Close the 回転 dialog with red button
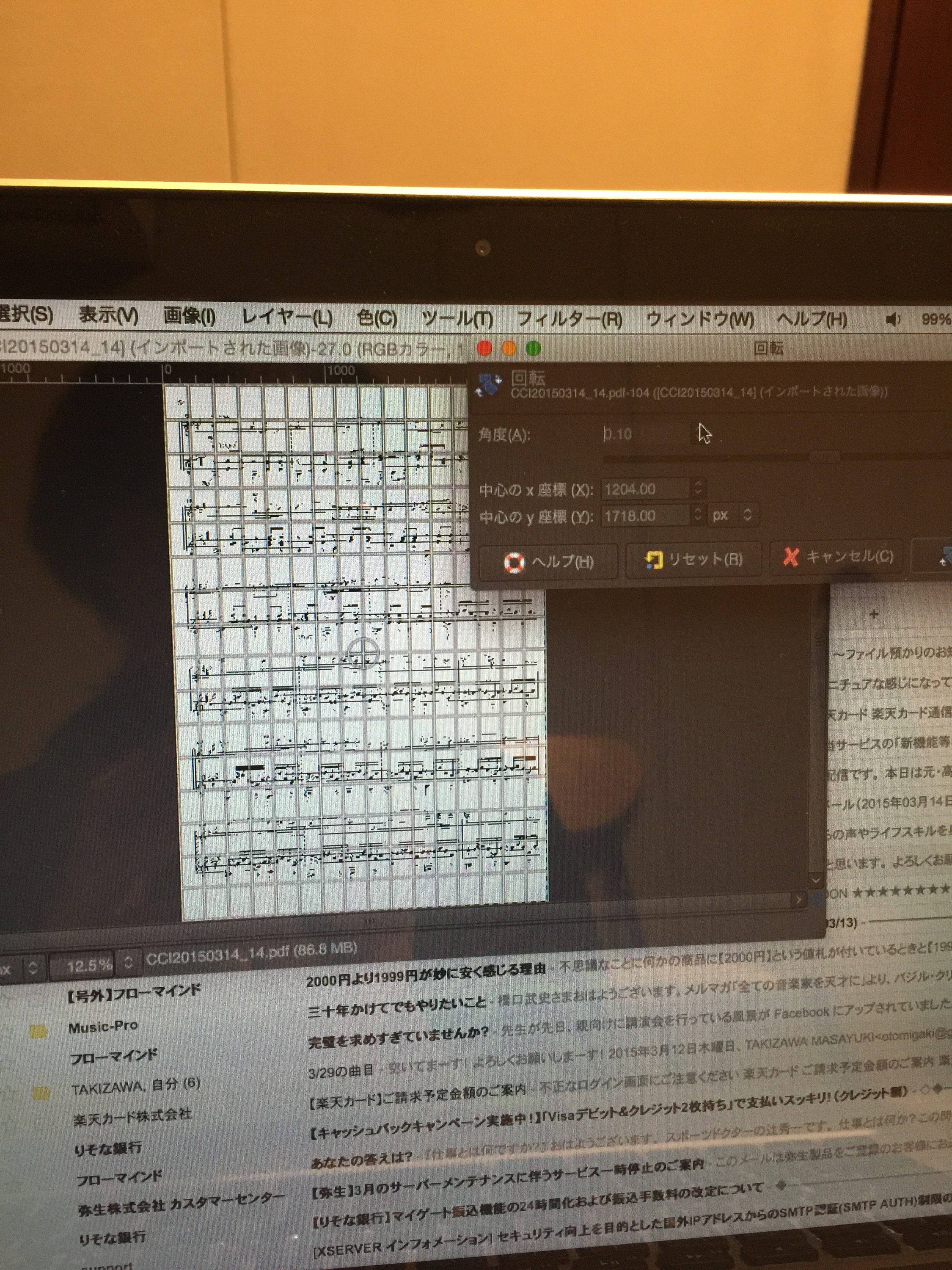Image resolution: width=952 pixels, height=1270 pixels. [x=484, y=348]
